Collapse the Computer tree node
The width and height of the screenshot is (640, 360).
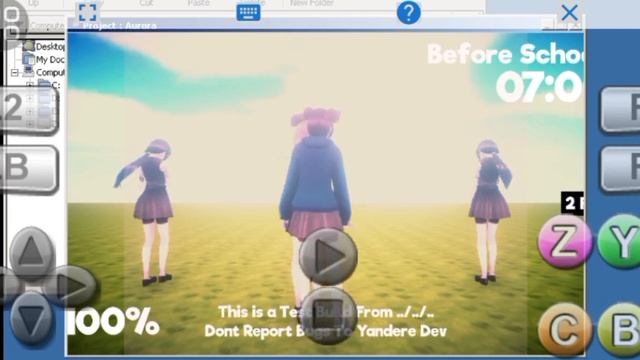tap(15, 73)
